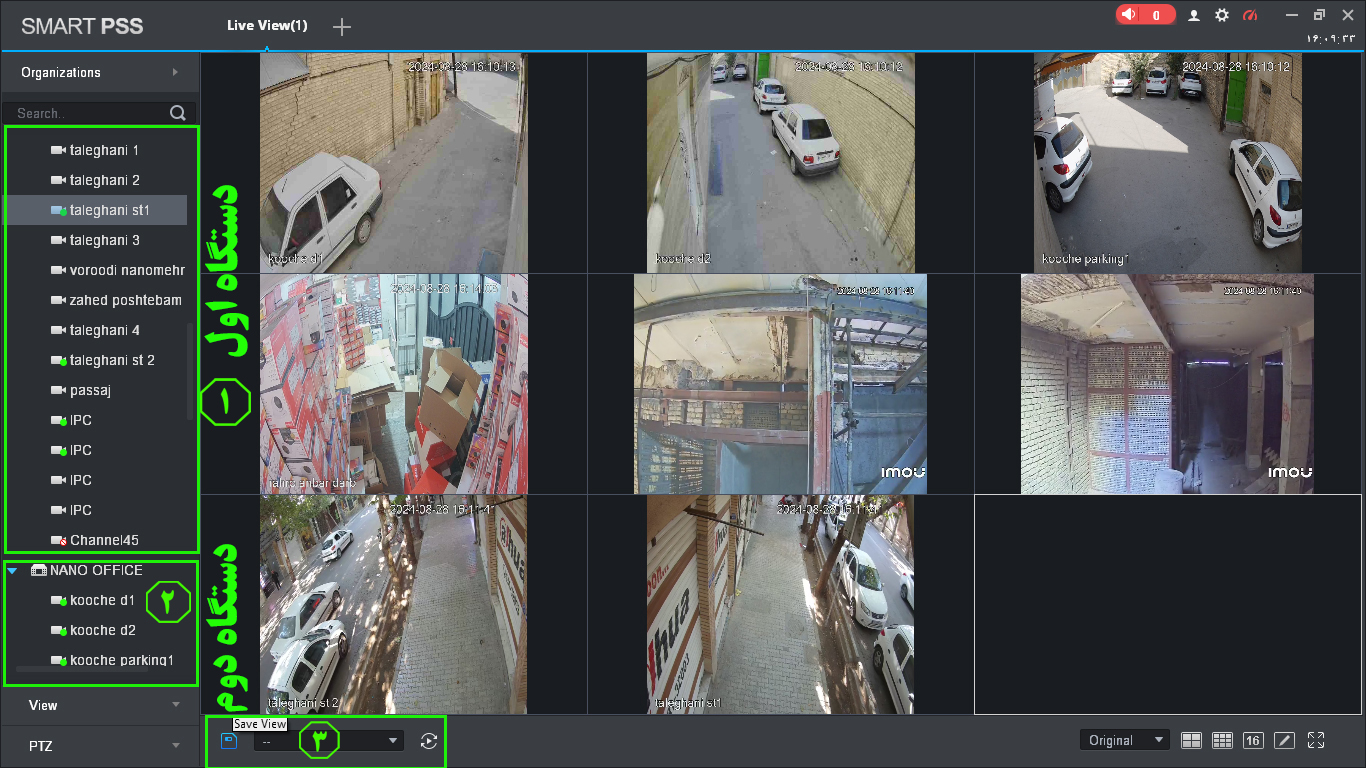Open the view selection dropdown
Viewport: 1366px width, 768px height.
coord(329,741)
